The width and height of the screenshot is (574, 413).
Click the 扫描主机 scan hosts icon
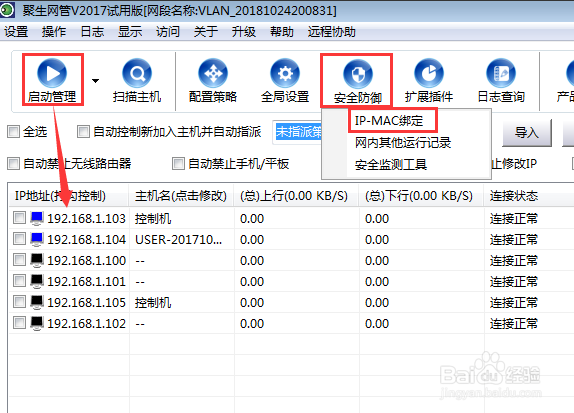(137, 73)
